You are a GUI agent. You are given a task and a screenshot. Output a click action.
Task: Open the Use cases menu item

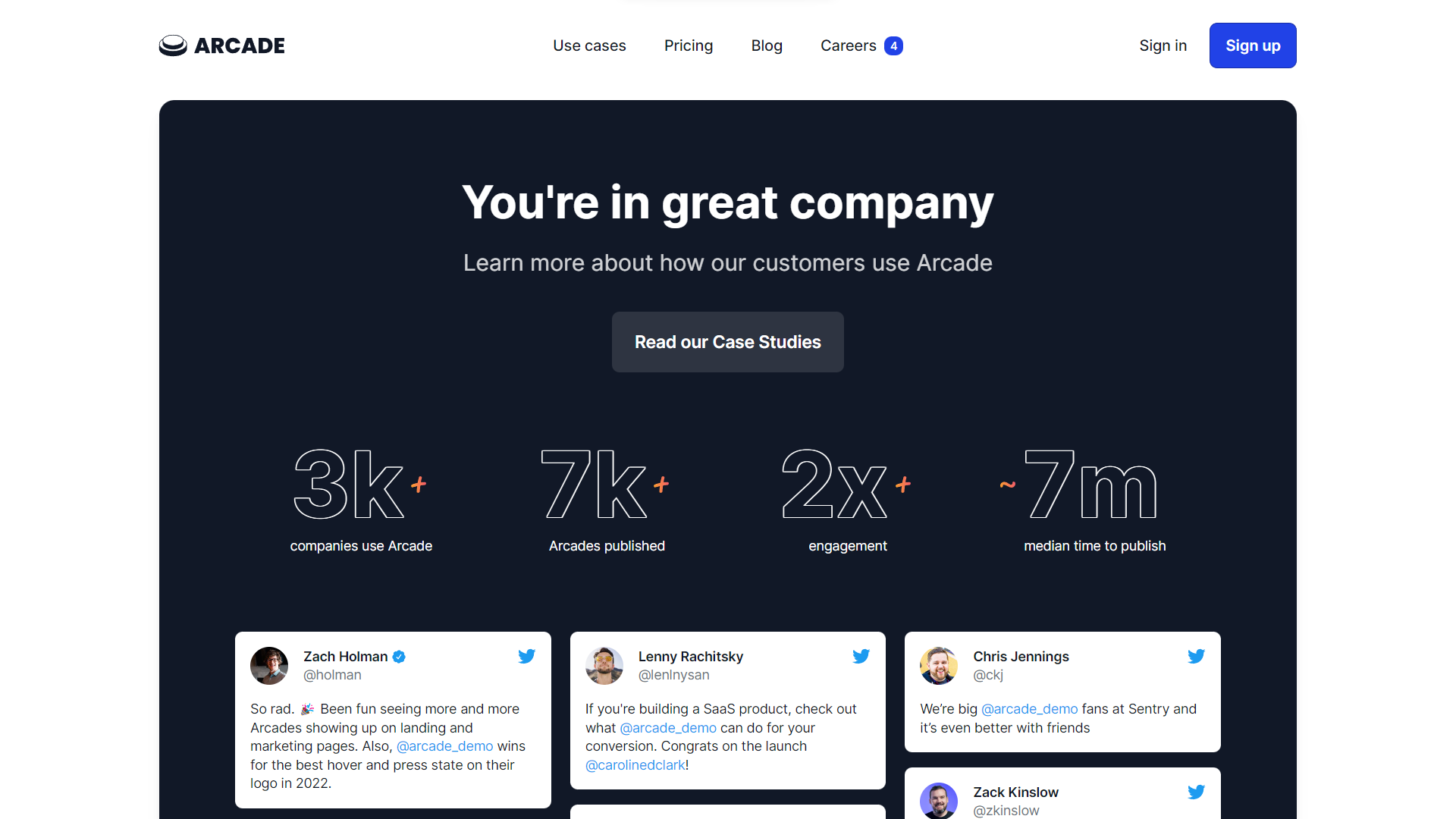pos(589,45)
